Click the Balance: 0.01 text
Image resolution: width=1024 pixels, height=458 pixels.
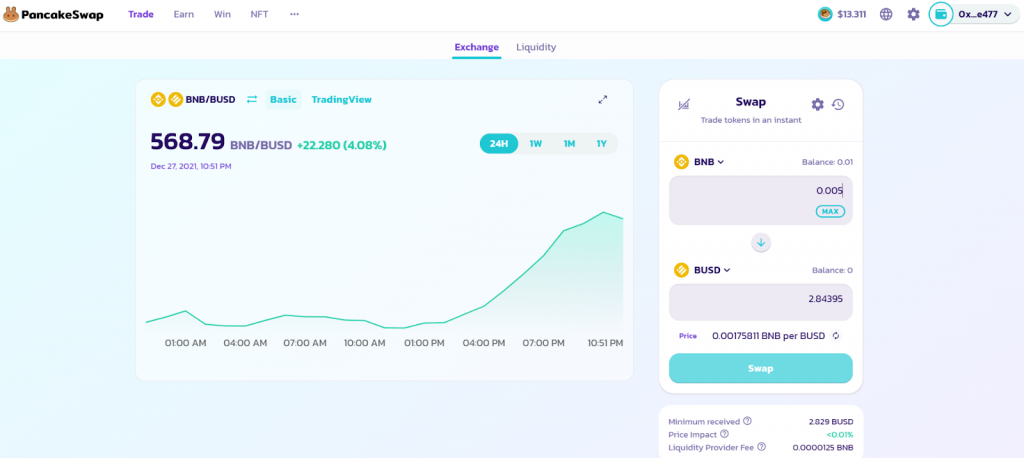click(827, 162)
